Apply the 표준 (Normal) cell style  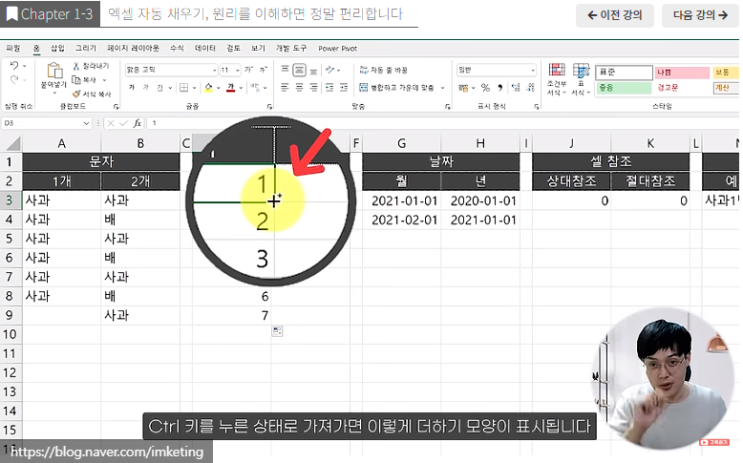pyautogui.click(x=624, y=72)
